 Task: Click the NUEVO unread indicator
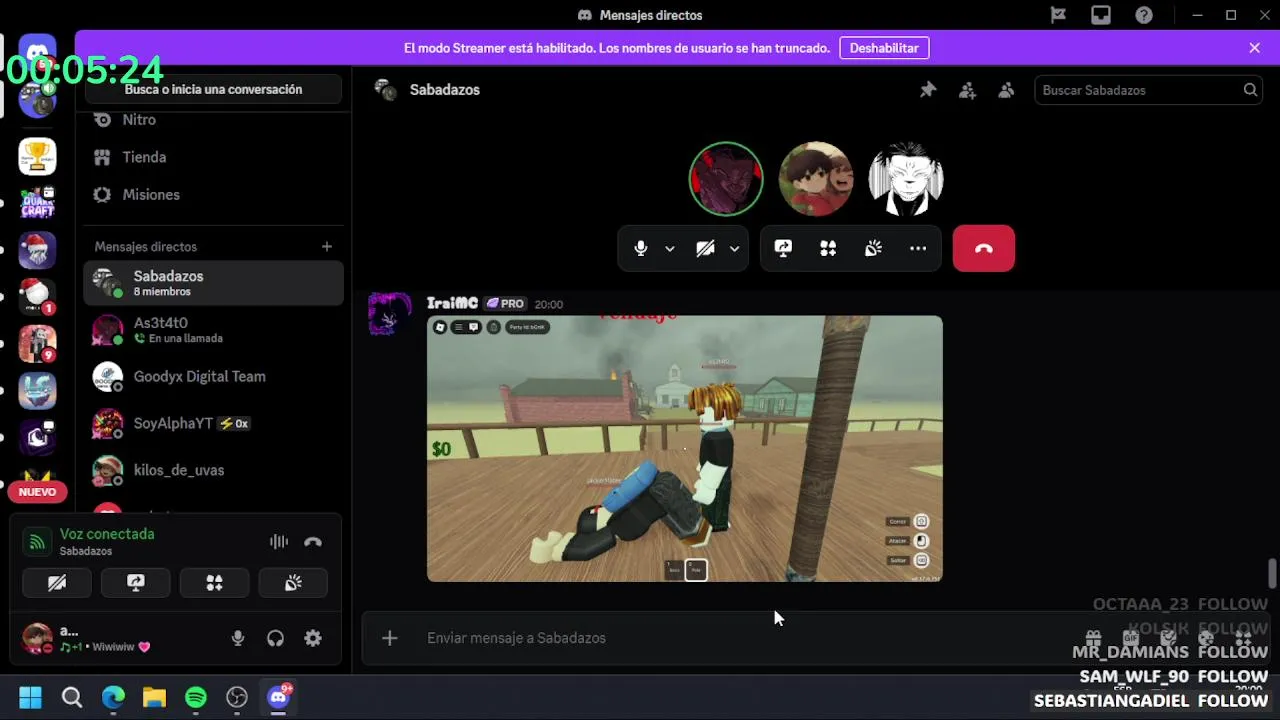[x=37, y=492]
